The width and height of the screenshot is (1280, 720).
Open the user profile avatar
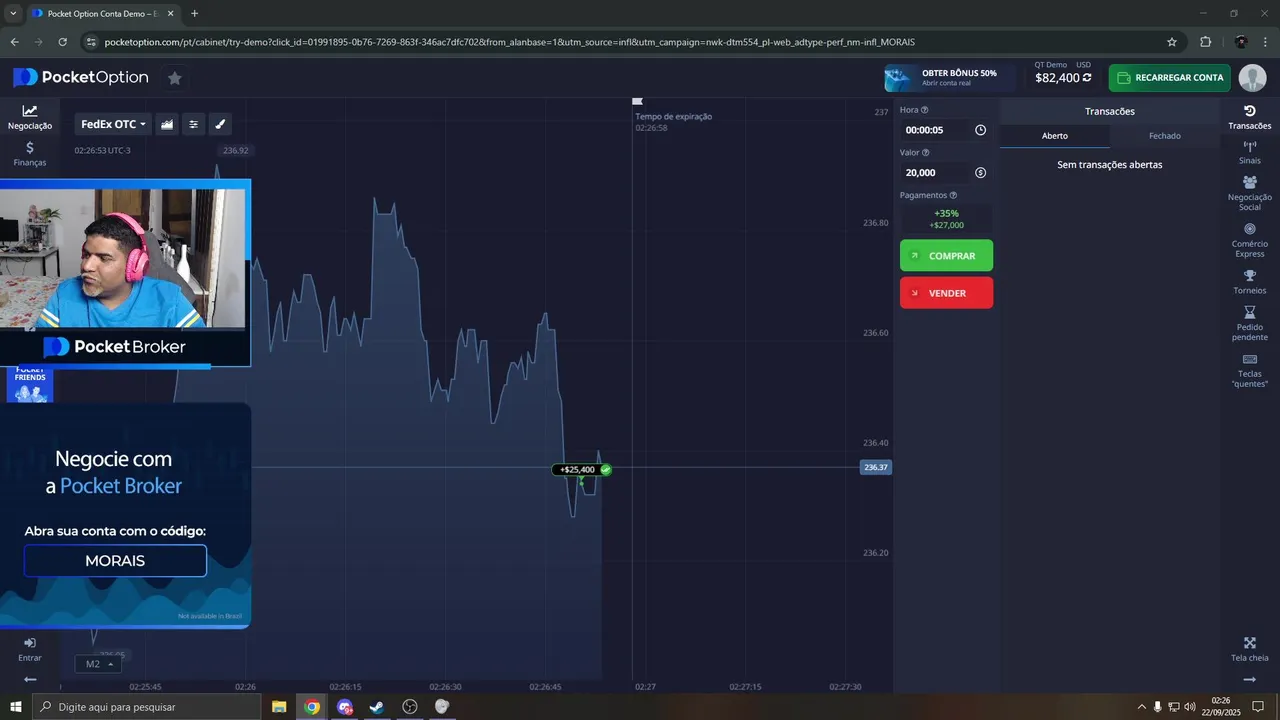1252,78
